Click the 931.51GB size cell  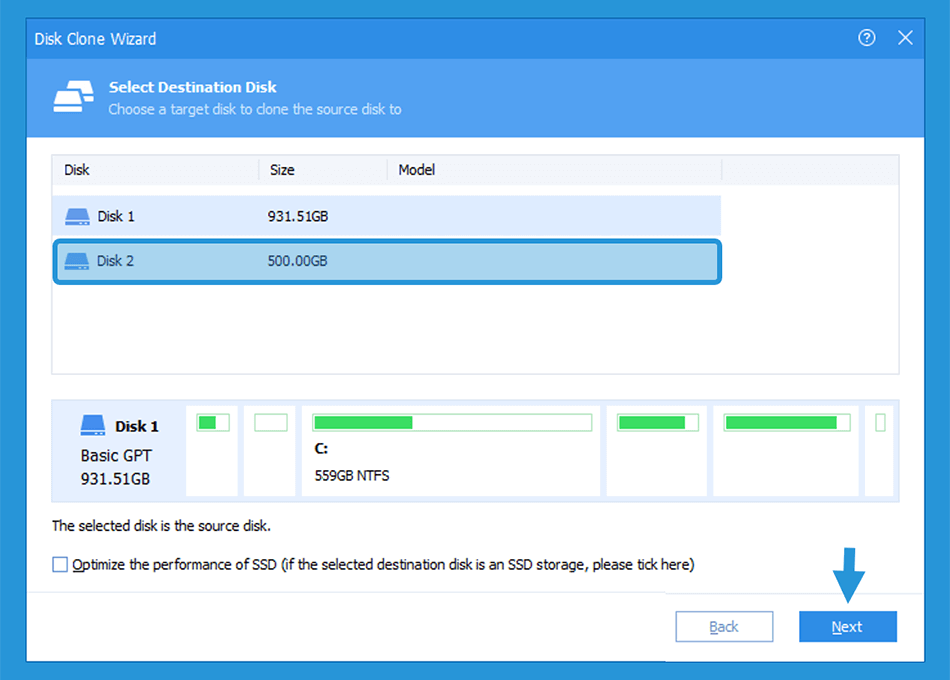(298, 216)
